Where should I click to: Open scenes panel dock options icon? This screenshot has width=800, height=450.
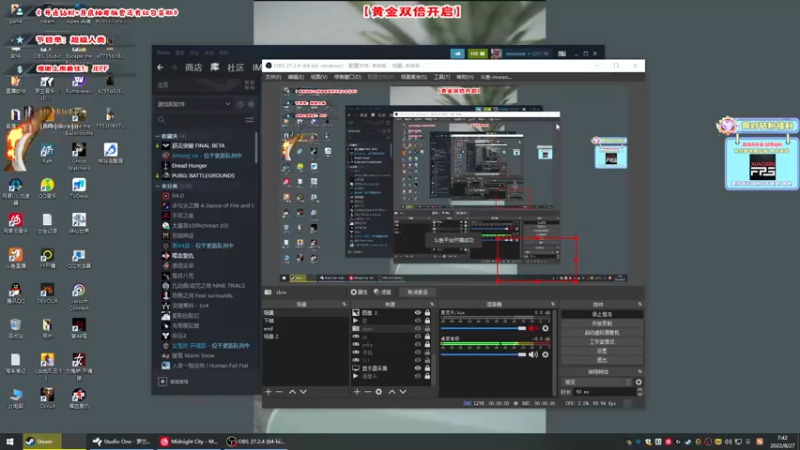click(344, 304)
